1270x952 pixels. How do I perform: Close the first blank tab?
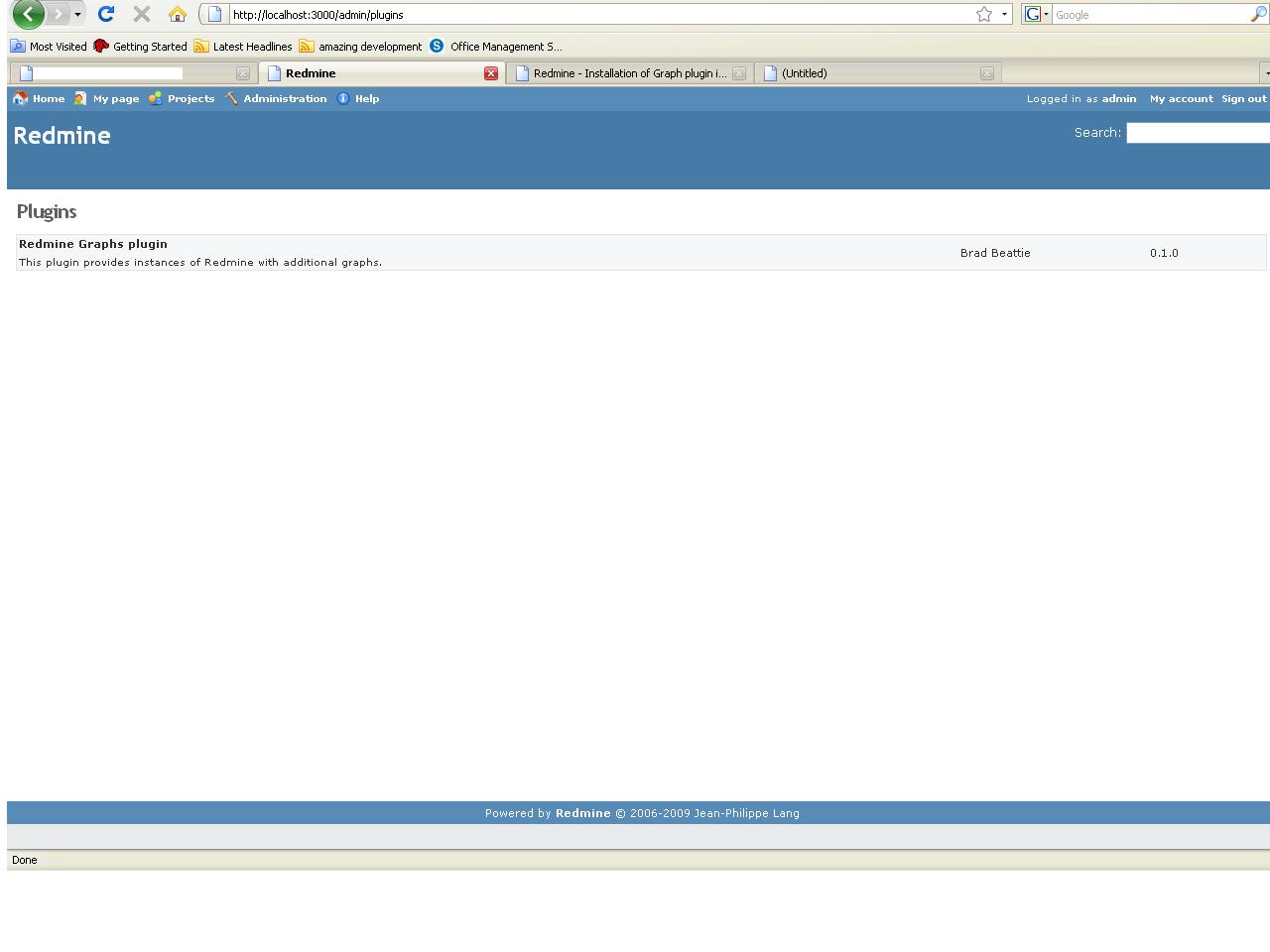[243, 73]
